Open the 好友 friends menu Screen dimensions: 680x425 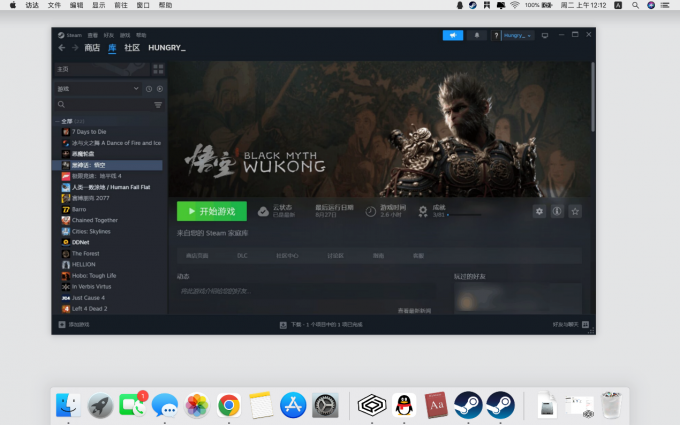coord(109,35)
